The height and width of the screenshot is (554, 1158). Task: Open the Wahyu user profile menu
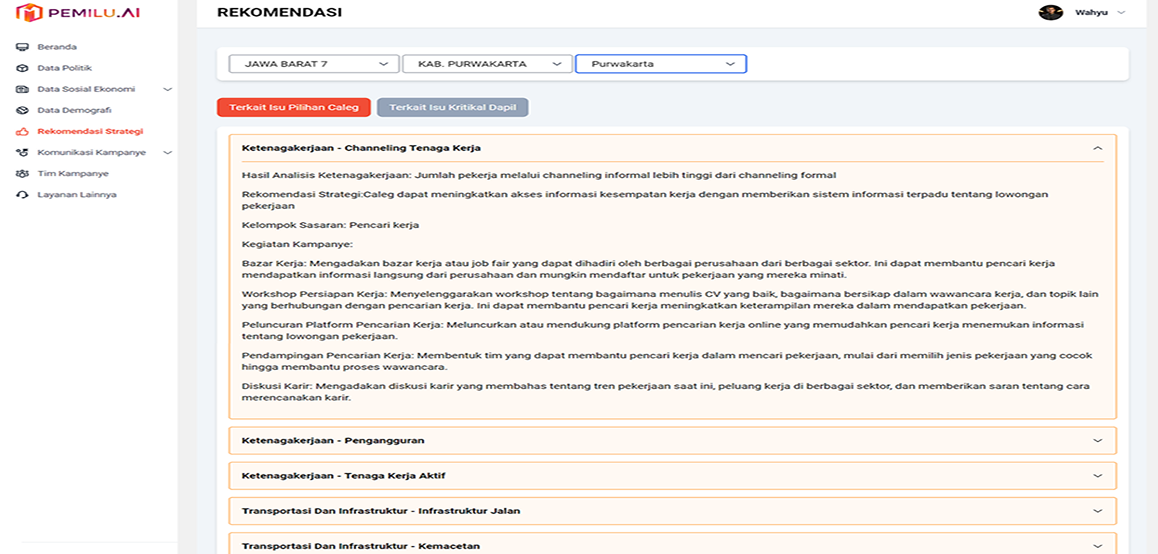pyautogui.click(x=1085, y=13)
